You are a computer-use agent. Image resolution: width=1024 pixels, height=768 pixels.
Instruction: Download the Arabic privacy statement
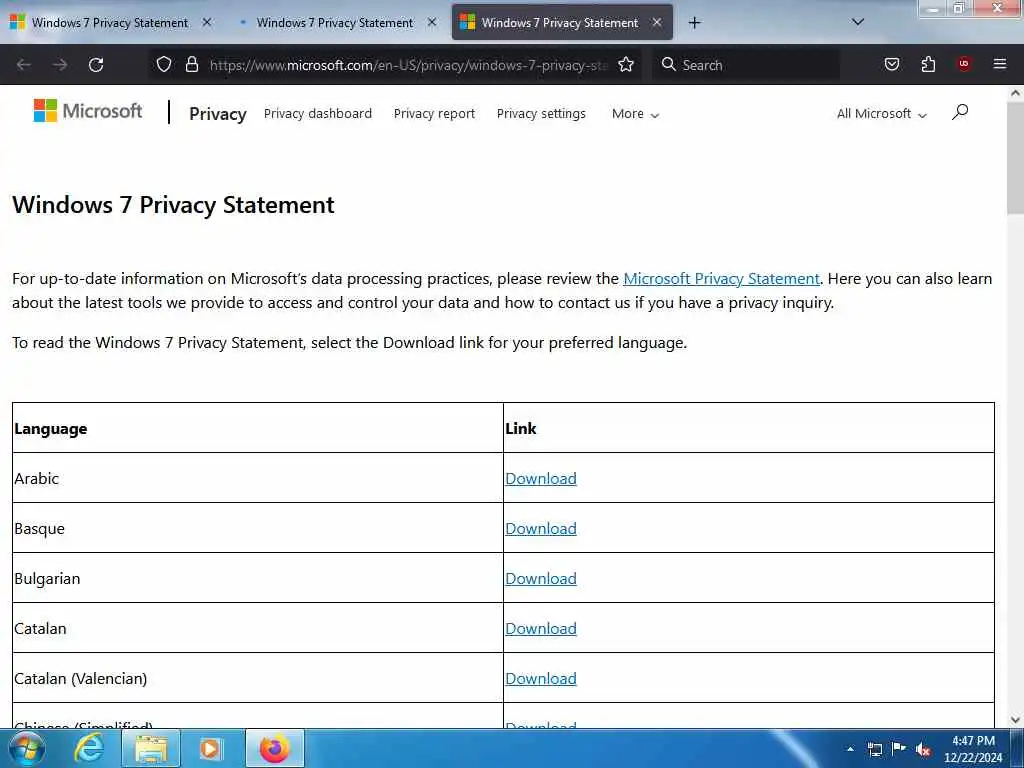coord(541,479)
